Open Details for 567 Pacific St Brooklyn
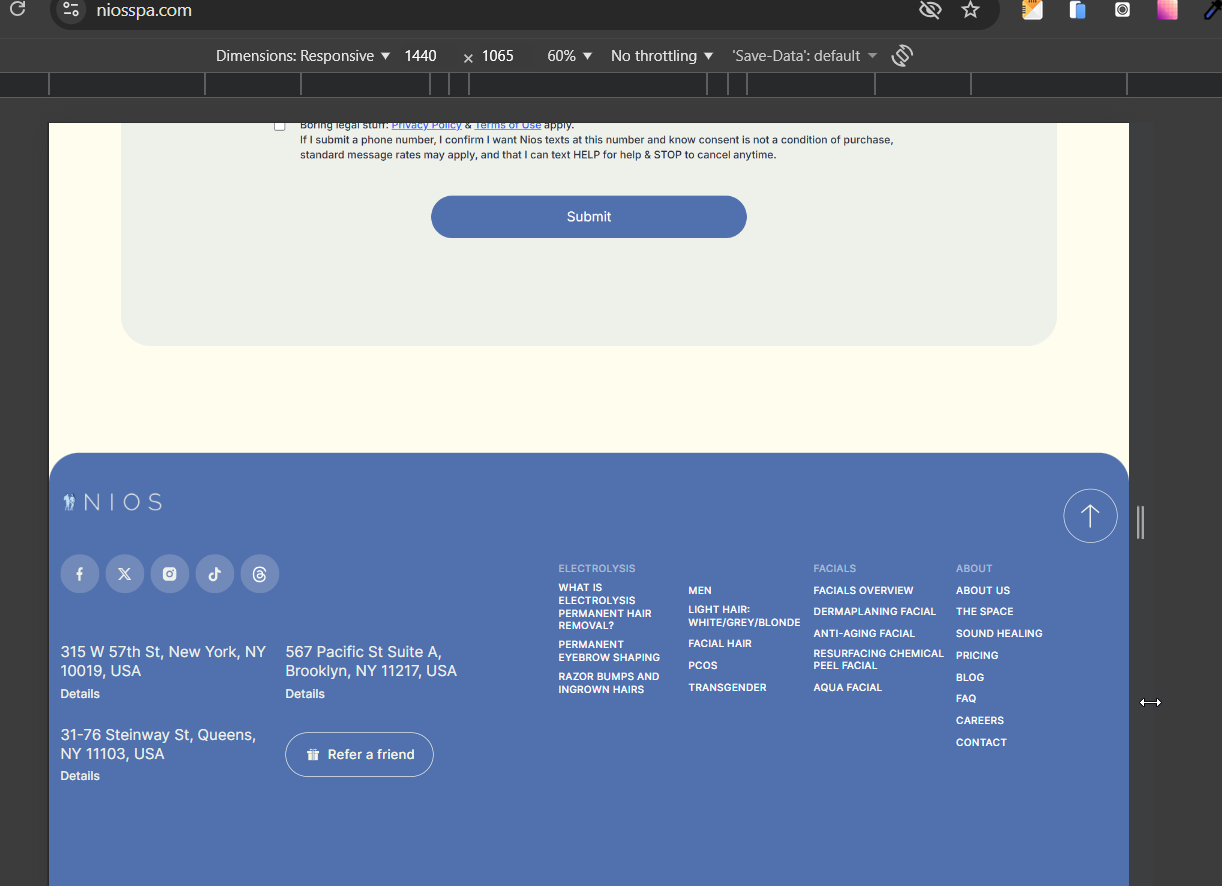Viewport: 1222px width, 886px height. click(305, 694)
